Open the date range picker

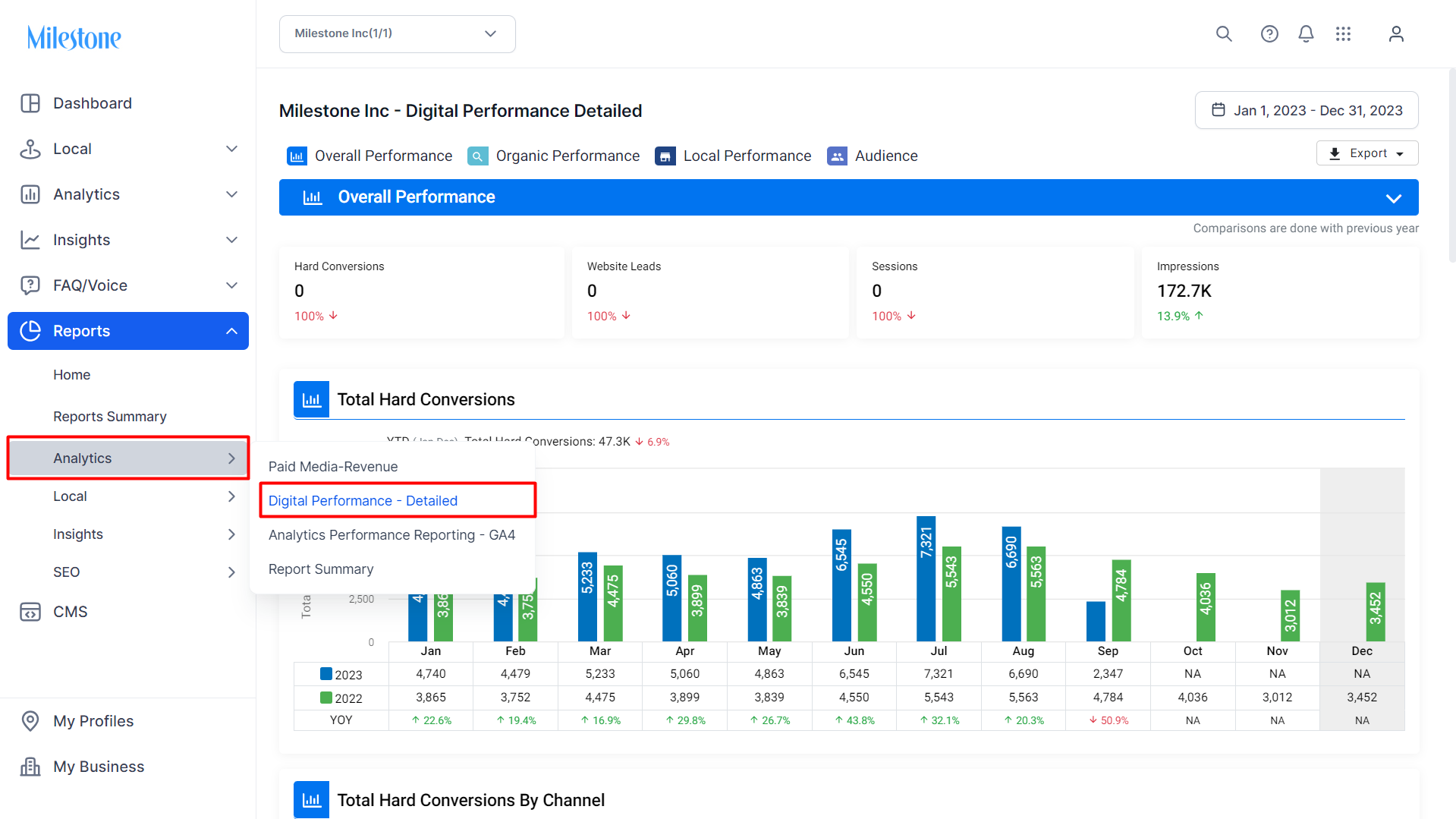(1307, 111)
